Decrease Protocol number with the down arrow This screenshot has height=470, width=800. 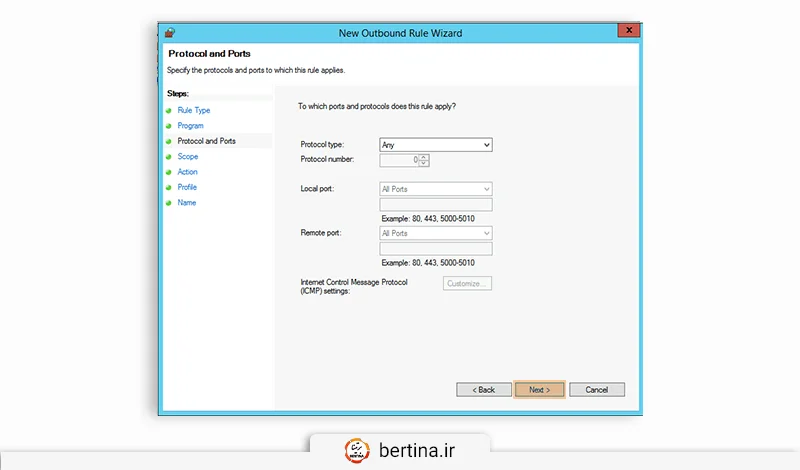coord(425,163)
